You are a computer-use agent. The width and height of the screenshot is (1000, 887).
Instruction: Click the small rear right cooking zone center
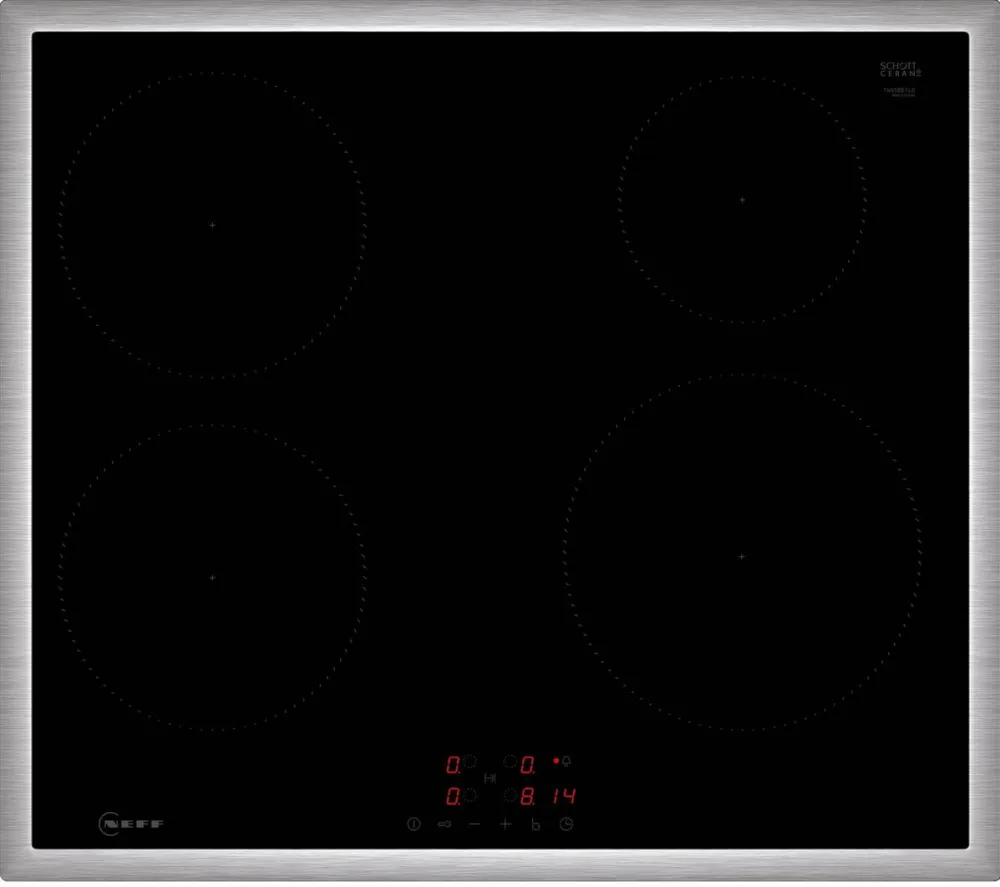[x=742, y=200]
